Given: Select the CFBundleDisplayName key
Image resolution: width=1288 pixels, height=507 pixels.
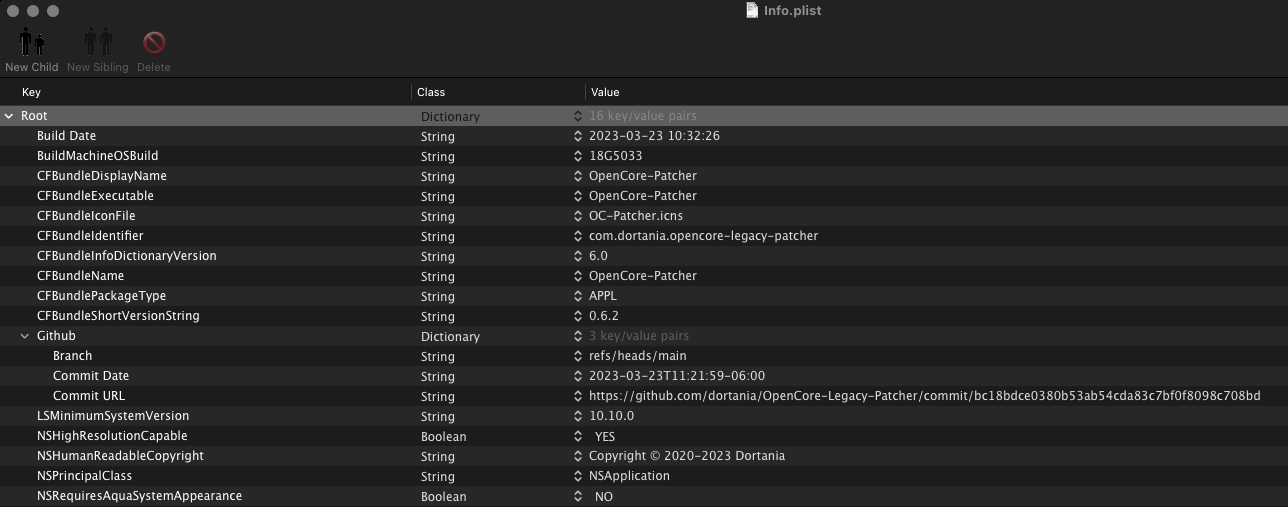Looking at the screenshot, I should coord(102,176).
